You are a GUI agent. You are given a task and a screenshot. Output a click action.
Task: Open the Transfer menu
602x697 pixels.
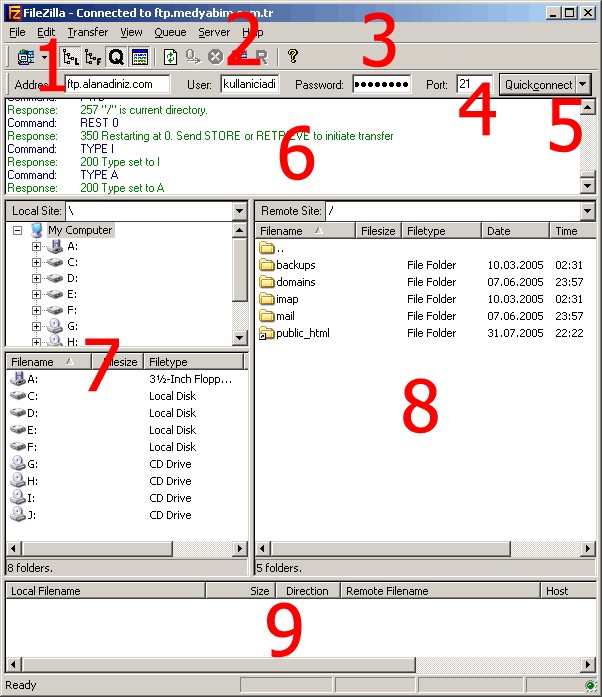click(x=87, y=32)
